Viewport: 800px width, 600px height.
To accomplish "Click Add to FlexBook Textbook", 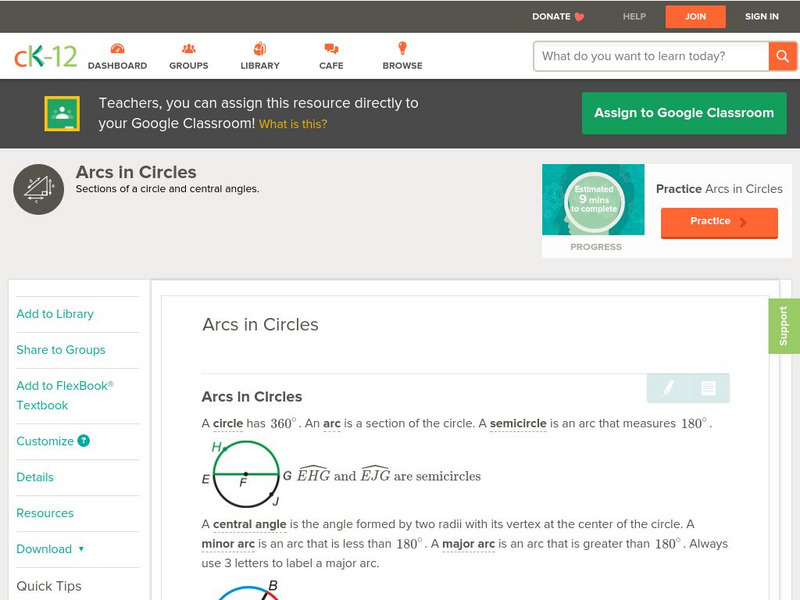I will 65,395.
